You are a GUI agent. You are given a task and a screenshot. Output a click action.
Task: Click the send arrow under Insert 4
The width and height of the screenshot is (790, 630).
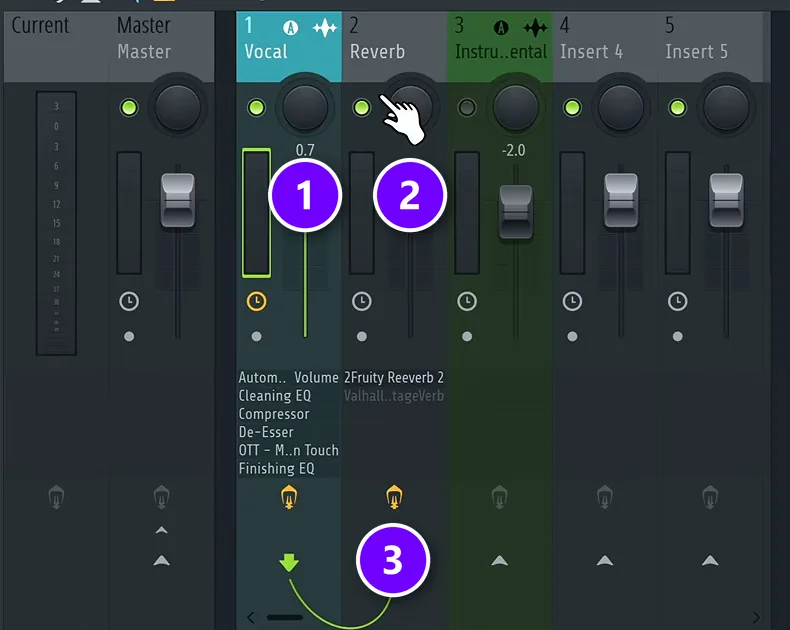pyautogui.click(x=605, y=560)
